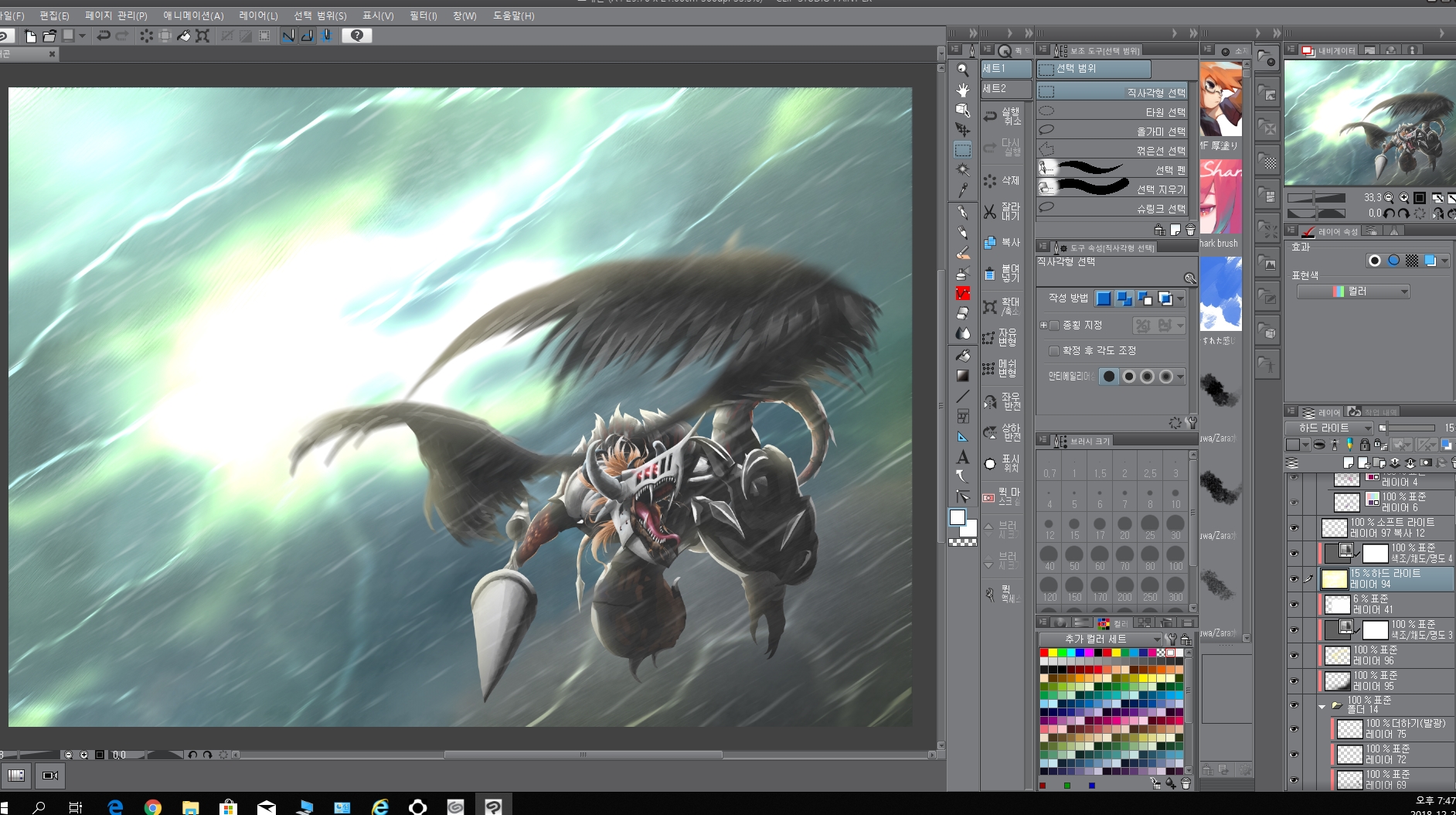Select the Blend tool (water drops icon)
Image resolution: width=1456 pixels, height=815 pixels.
(x=962, y=333)
